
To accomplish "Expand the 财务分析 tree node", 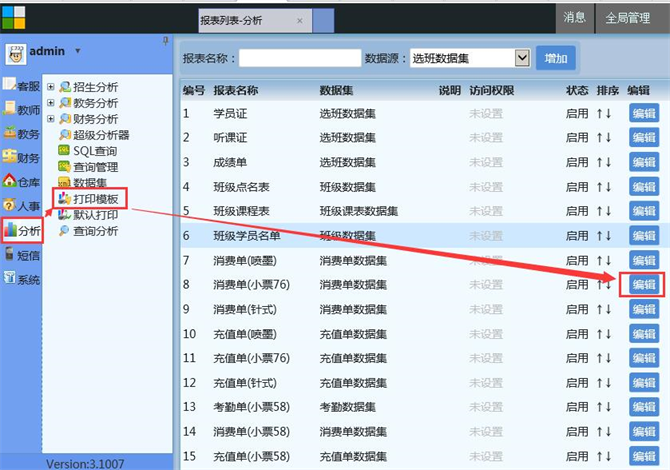I will click(51, 119).
